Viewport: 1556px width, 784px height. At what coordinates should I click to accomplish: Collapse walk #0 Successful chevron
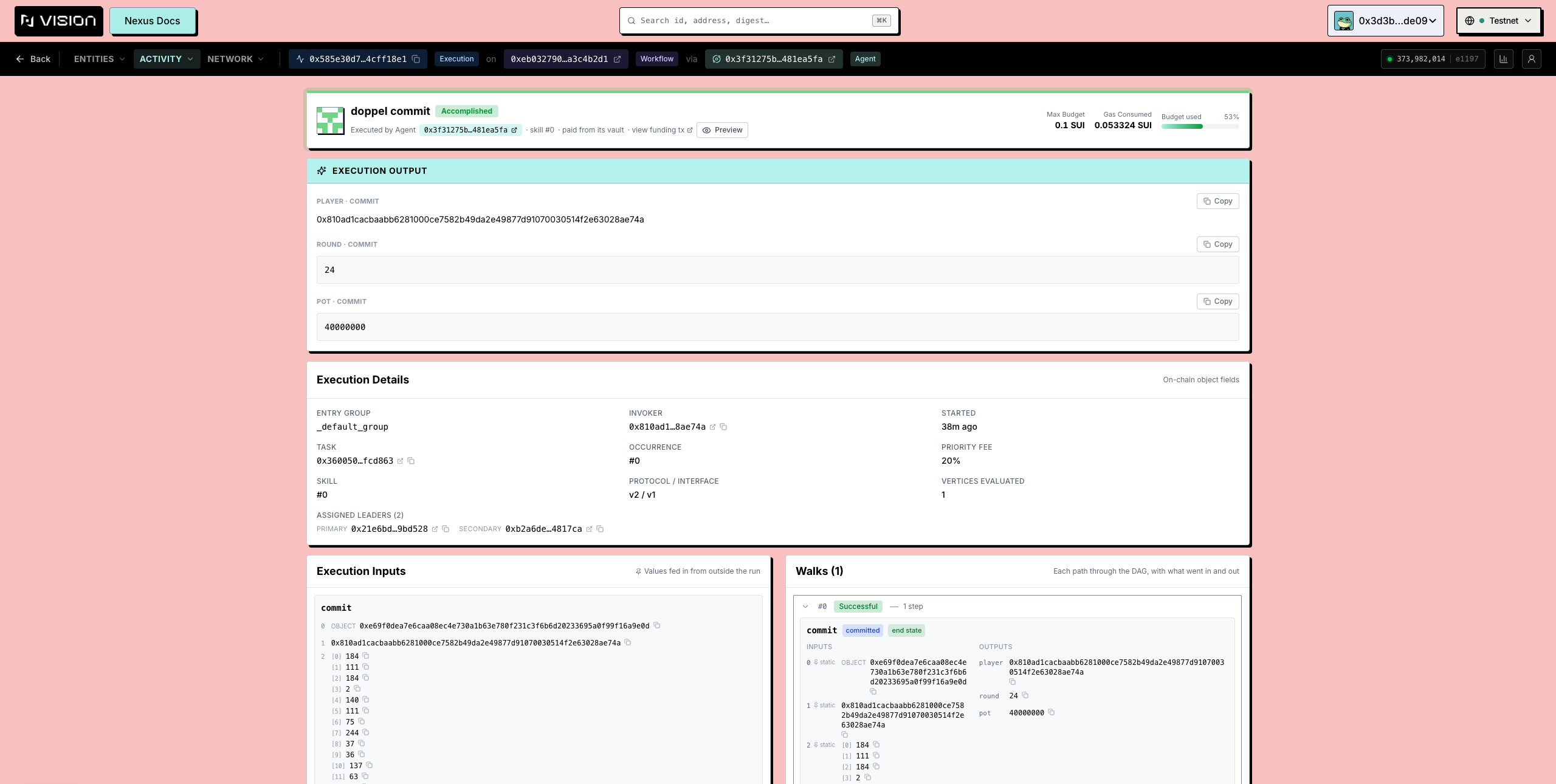pos(805,607)
